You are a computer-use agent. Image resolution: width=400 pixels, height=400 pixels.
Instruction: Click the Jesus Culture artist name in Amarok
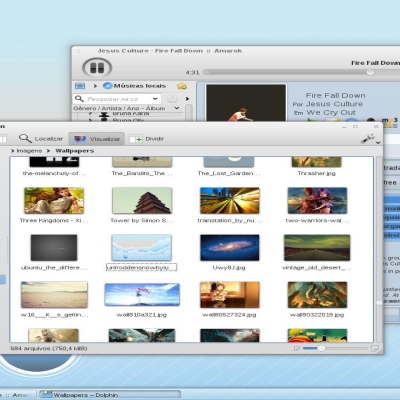pyautogui.click(x=334, y=104)
